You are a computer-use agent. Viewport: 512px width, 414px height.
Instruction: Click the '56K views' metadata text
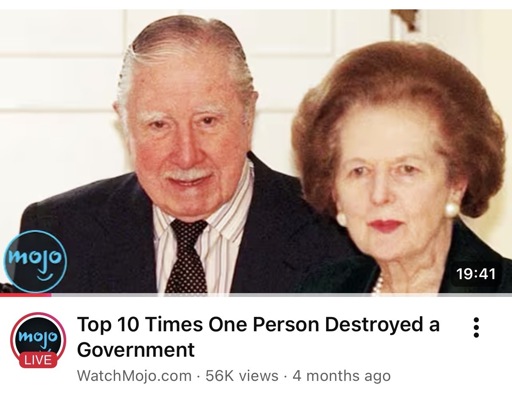pos(242,376)
